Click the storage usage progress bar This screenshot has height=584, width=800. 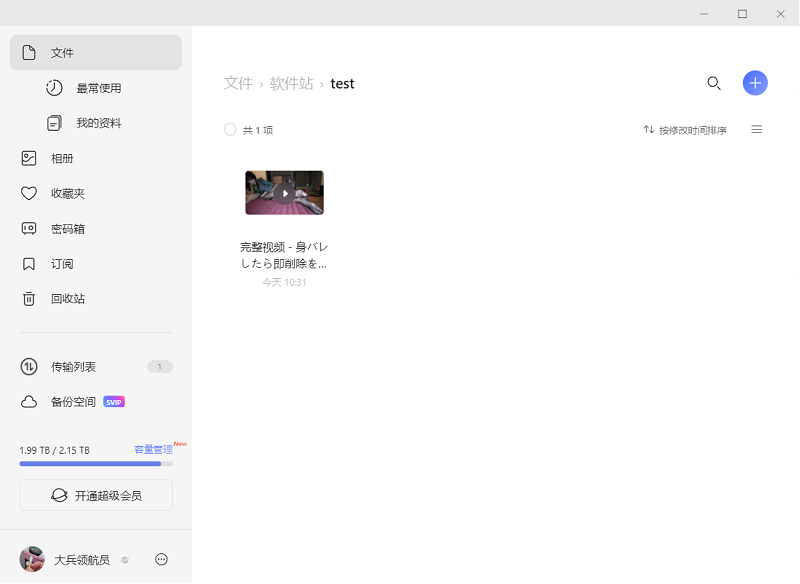point(95,464)
